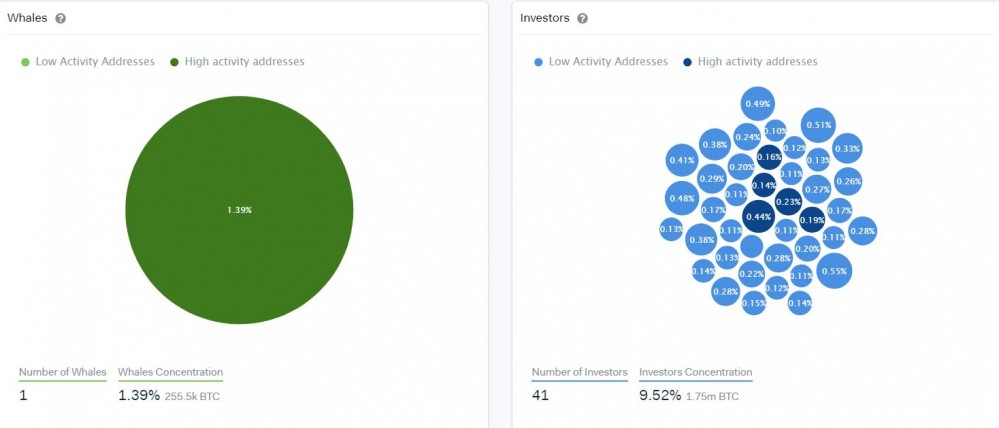This screenshot has width=999, height=428.
Task: Click the Investors help question mark icon
Action: (583, 19)
